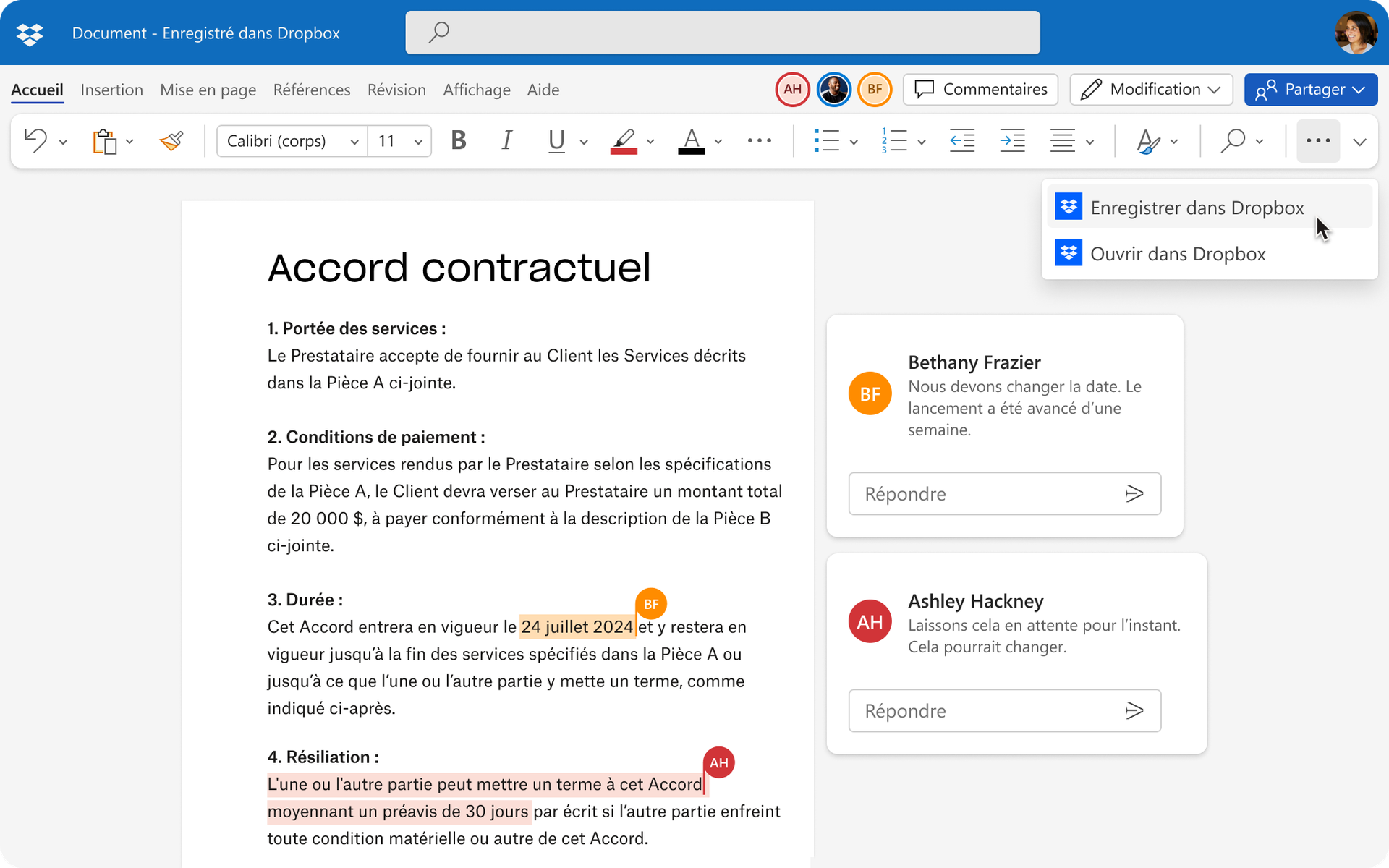Expand the Modification mode dropdown
The image size is (1389, 868).
[1215, 89]
